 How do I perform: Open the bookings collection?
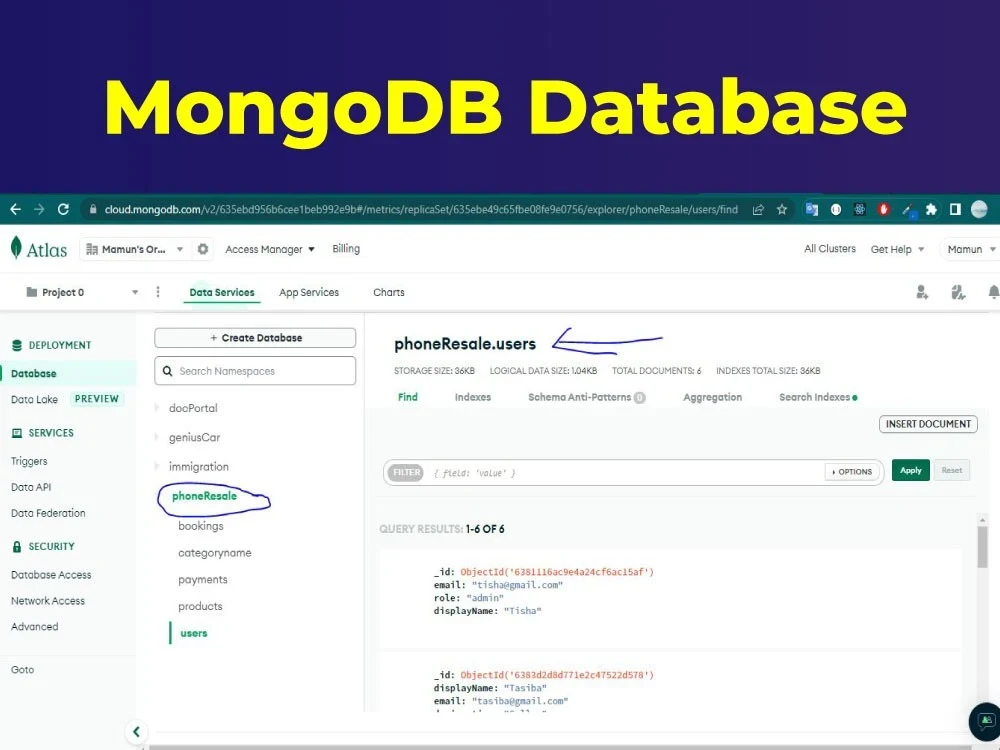tap(201, 526)
